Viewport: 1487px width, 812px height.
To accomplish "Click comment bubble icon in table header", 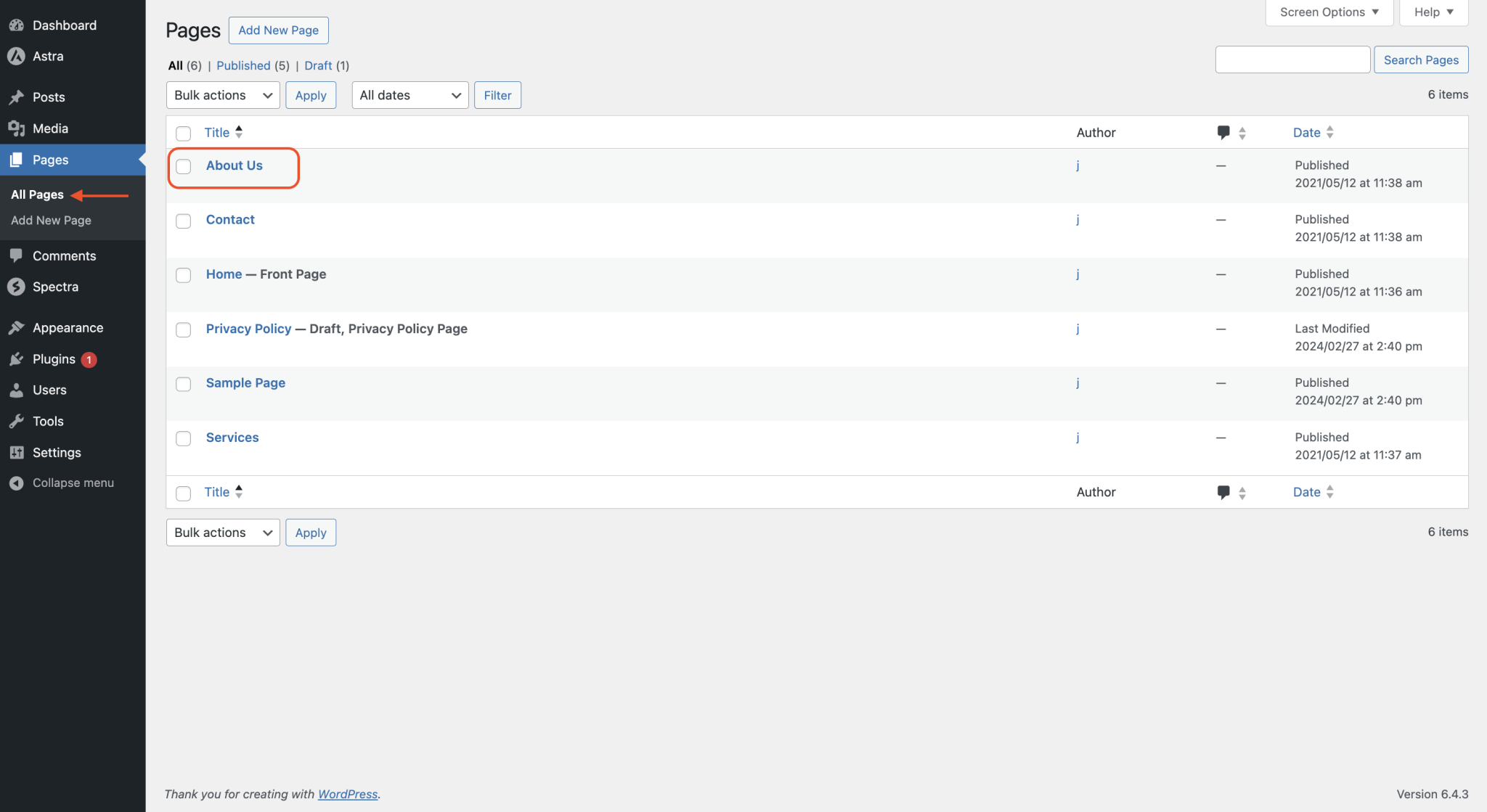I will pos(1223,132).
